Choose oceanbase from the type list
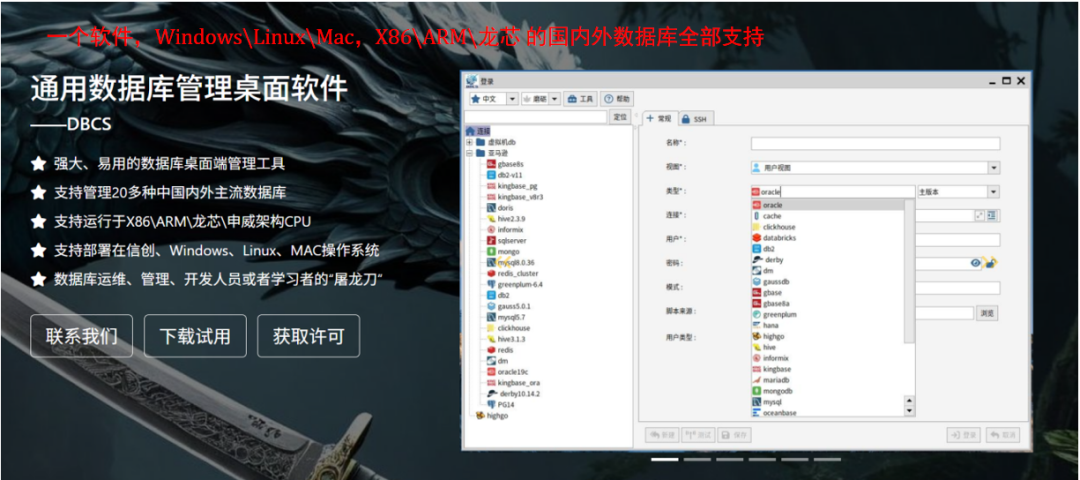The height and width of the screenshot is (480, 1080). 779,413
